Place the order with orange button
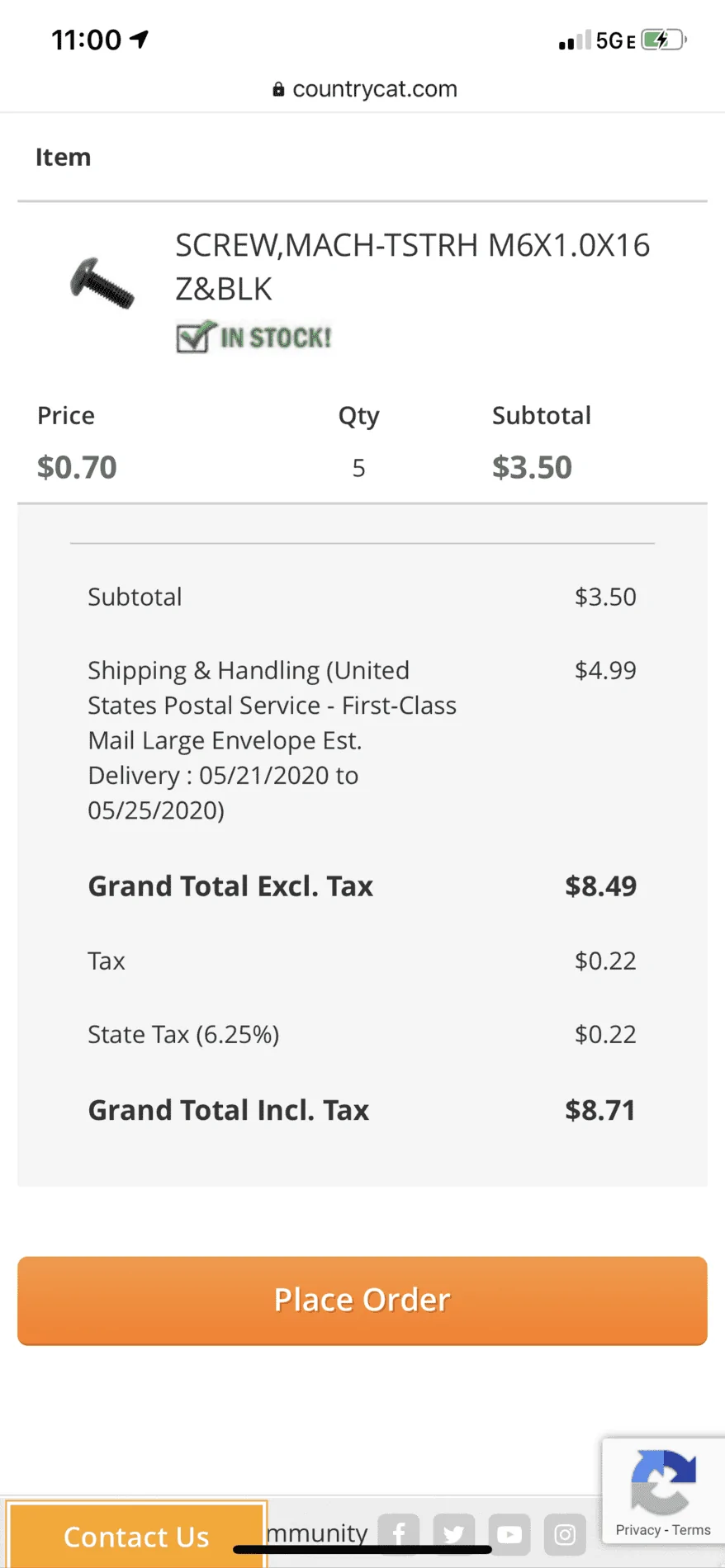 click(x=362, y=1301)
